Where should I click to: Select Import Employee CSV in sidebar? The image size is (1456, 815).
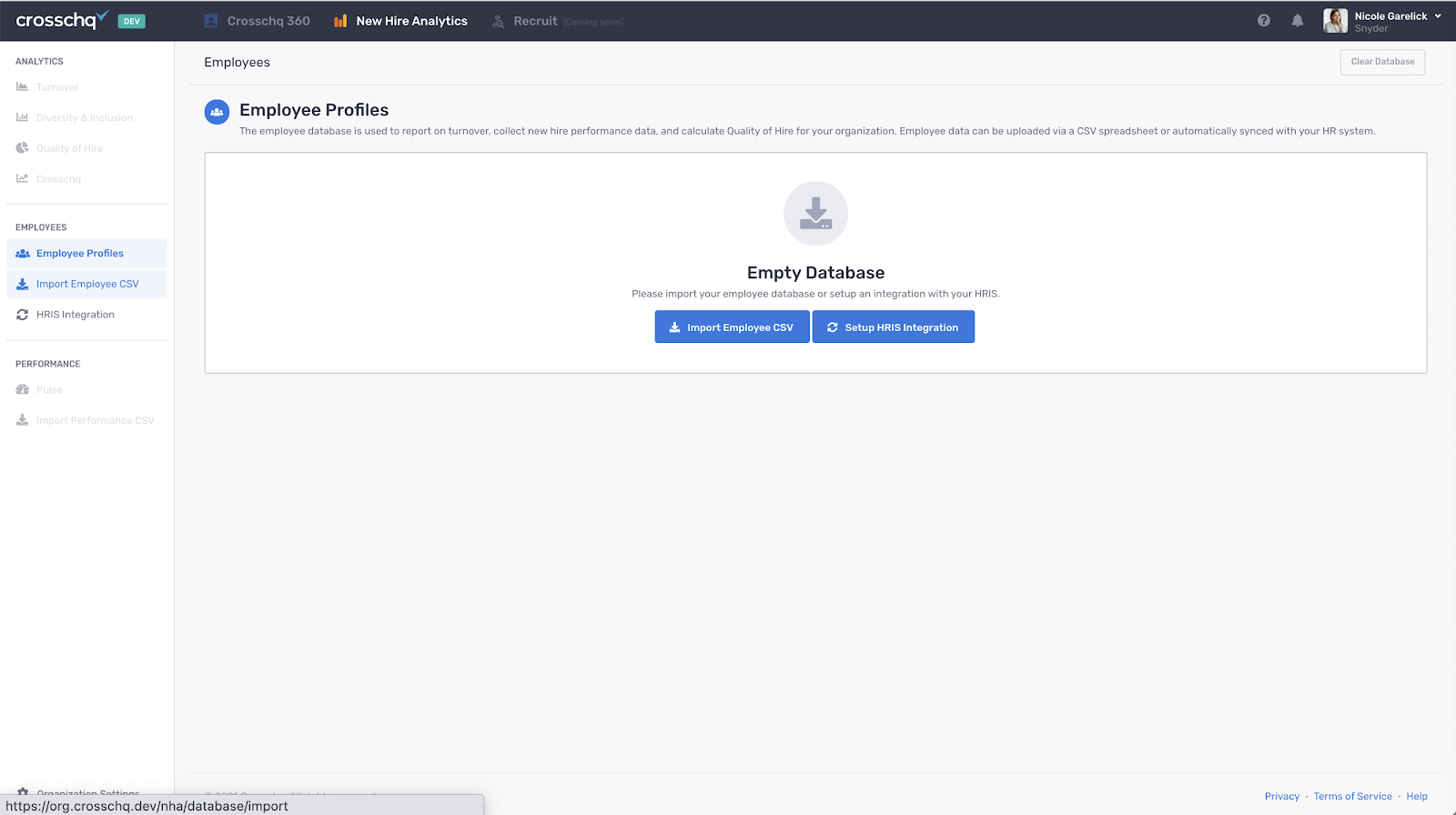[x=86, y=284]
